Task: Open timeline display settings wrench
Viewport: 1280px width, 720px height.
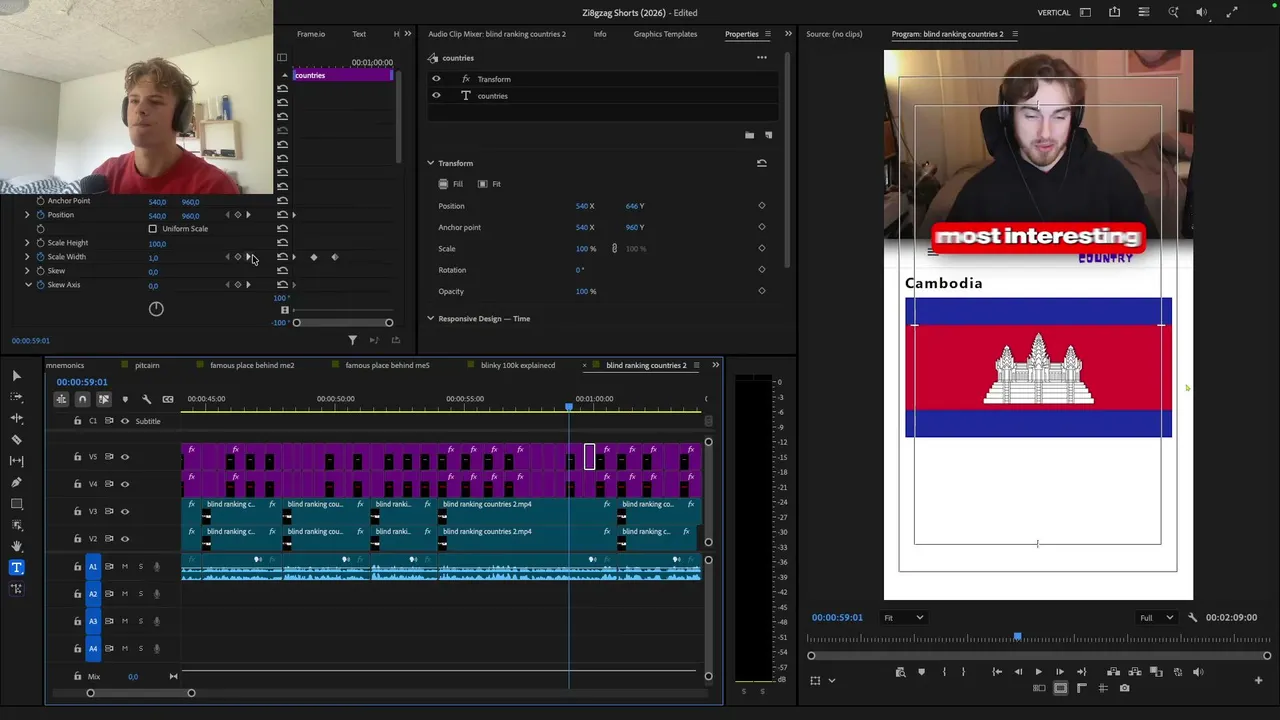Action: 146,399
